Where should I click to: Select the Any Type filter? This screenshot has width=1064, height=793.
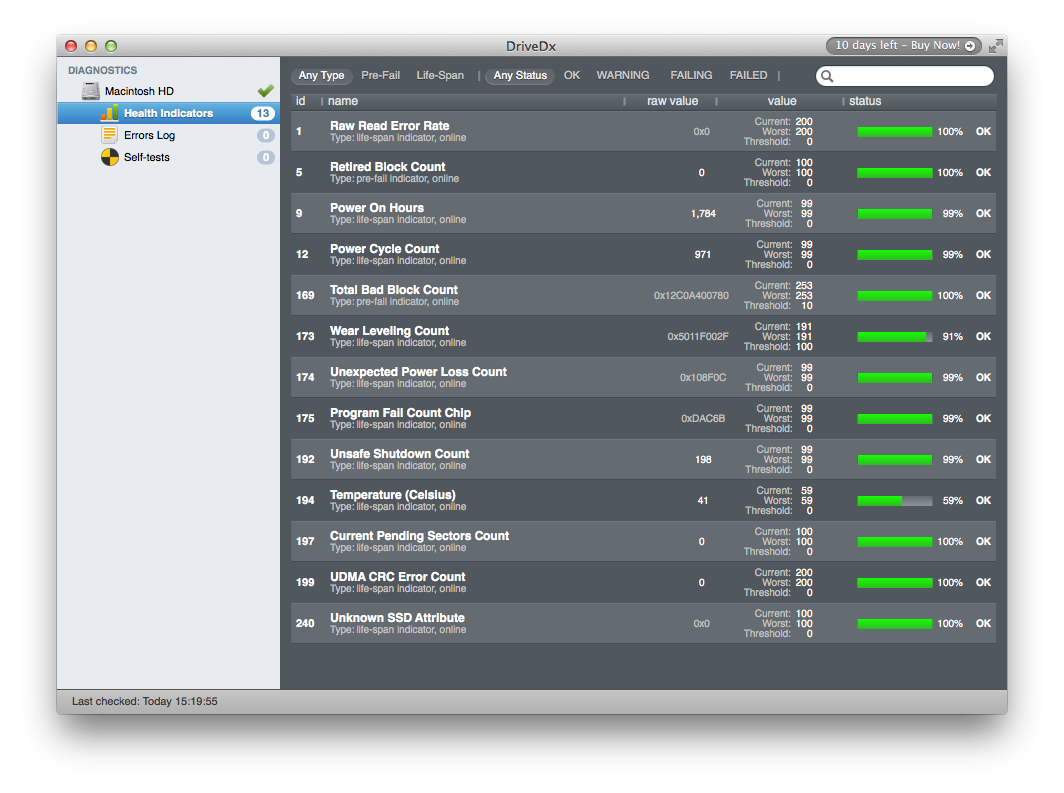point(322,75)
